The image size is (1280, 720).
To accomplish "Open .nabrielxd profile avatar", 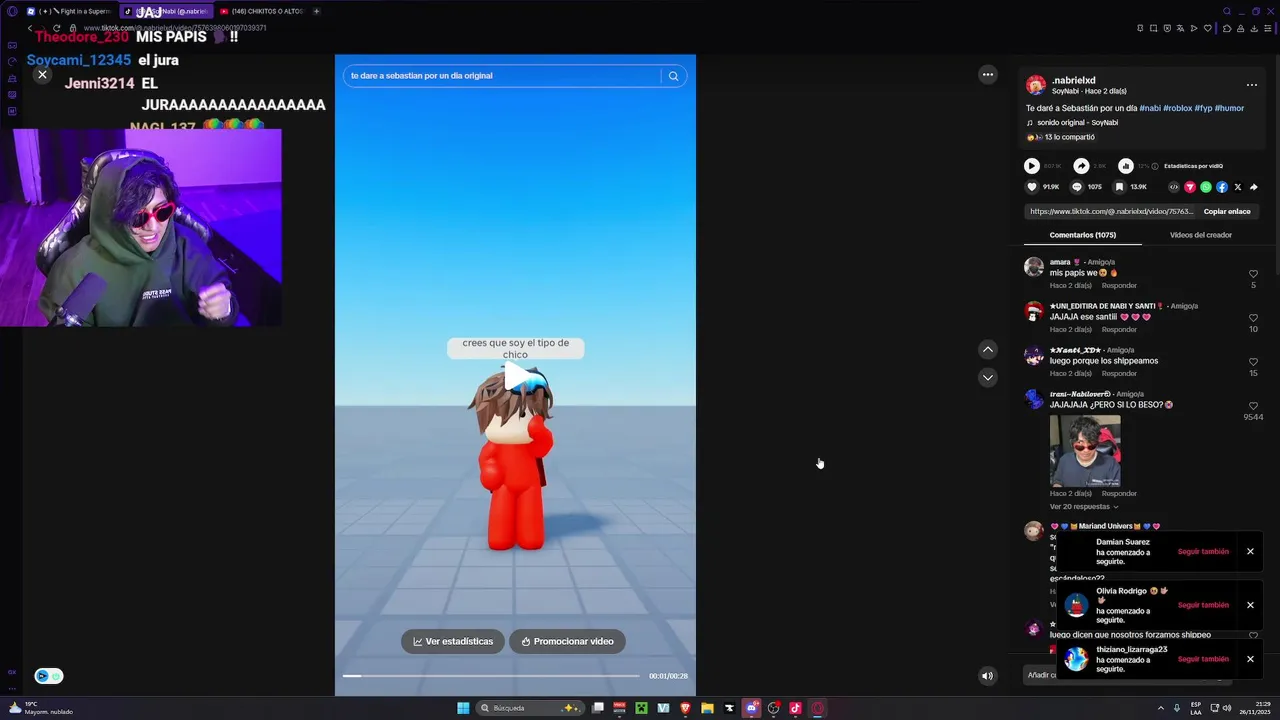I will (x=1036, y=85).
